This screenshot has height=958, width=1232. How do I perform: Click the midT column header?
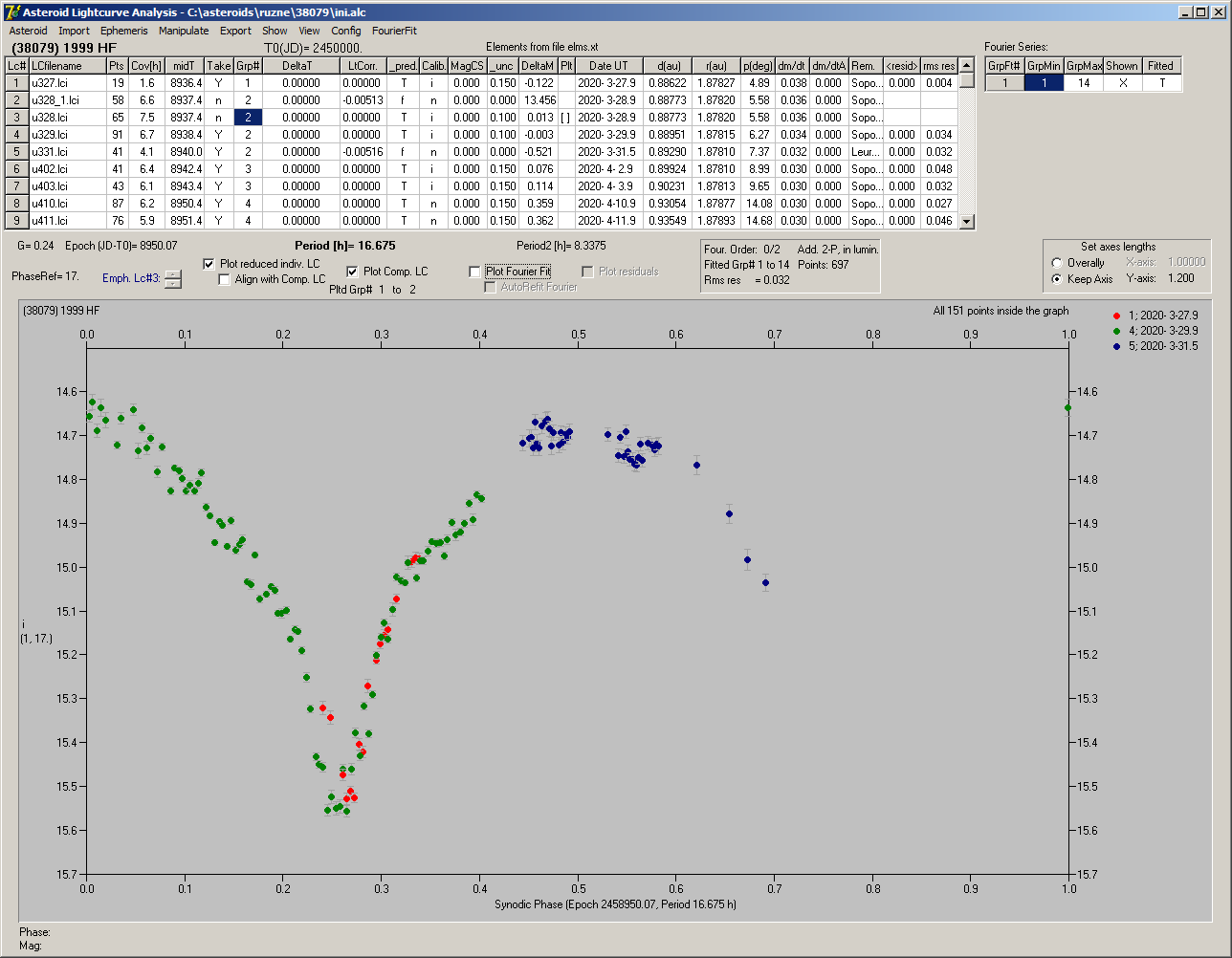pos(185,66)
